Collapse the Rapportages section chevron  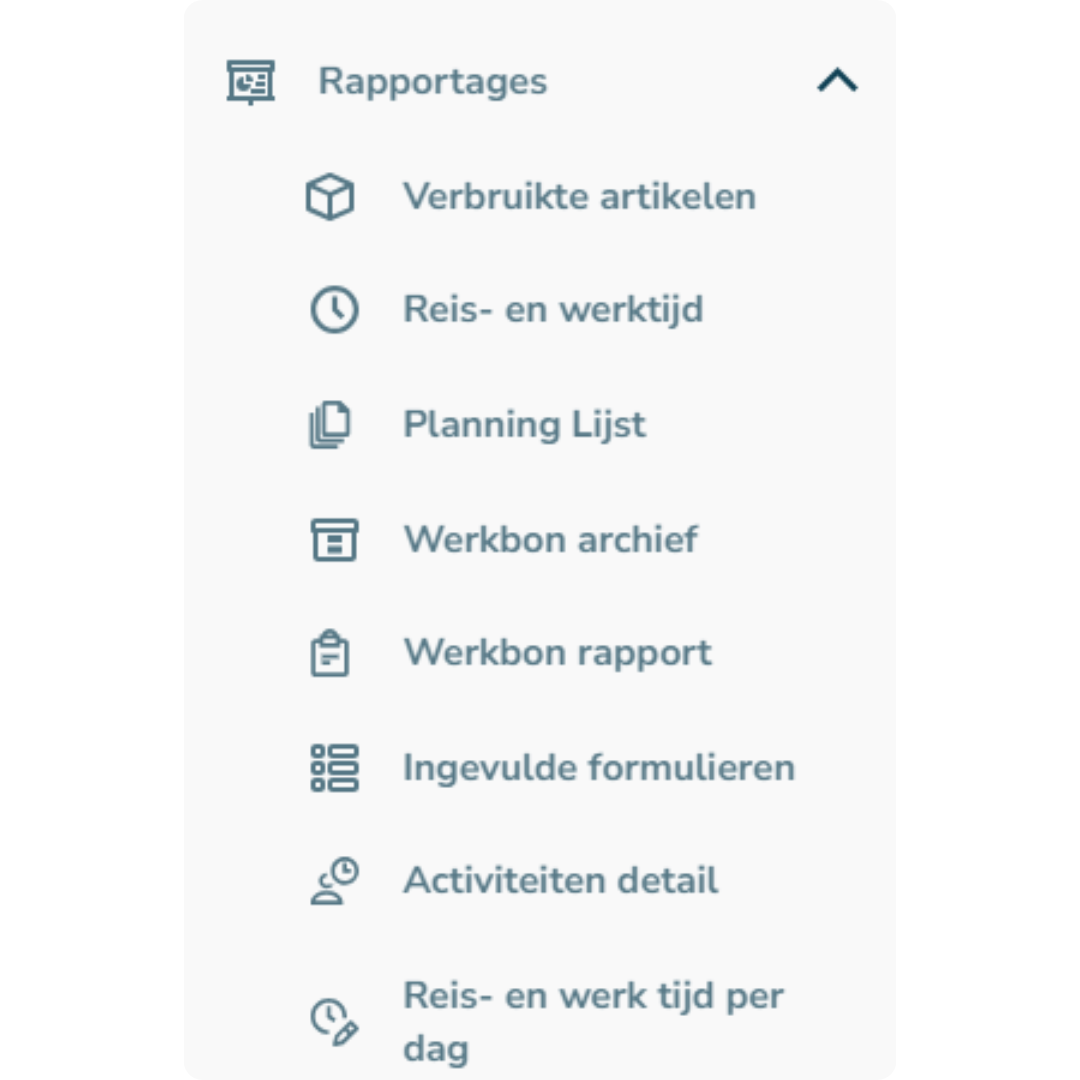(837, 81)
